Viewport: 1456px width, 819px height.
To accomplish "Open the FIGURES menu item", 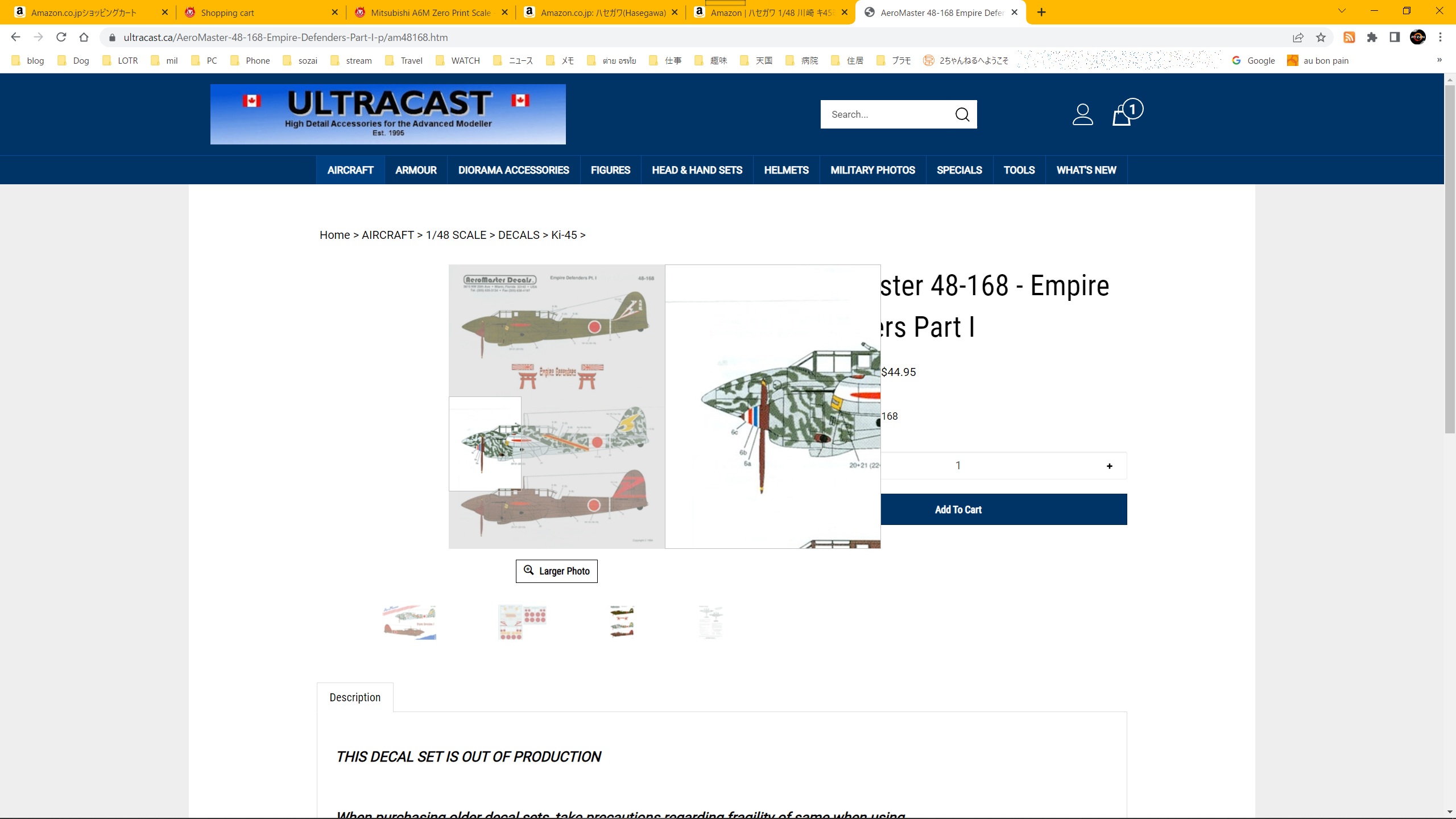I will tap(610, 170).
